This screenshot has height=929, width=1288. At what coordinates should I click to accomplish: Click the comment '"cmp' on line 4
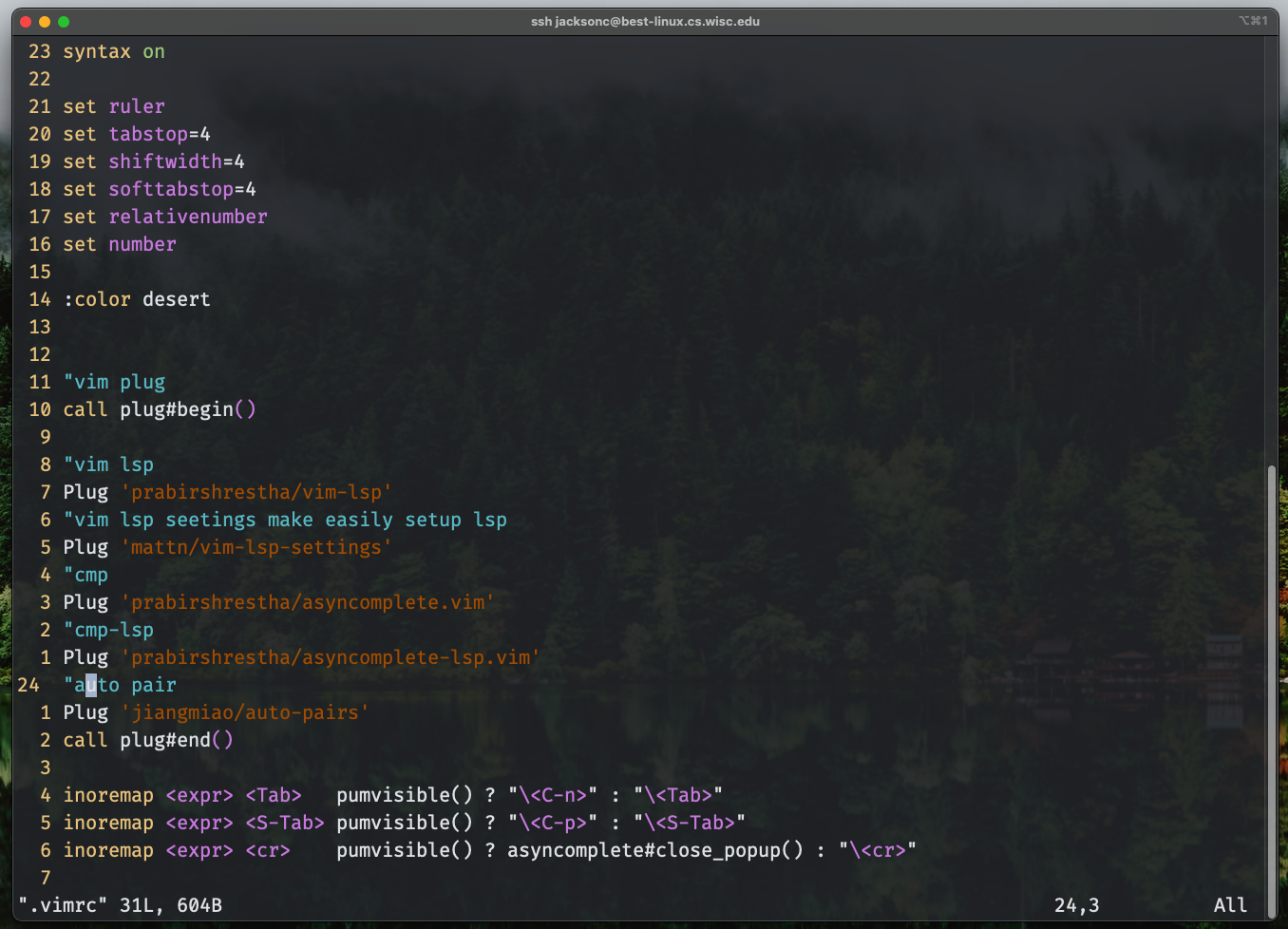(85, 575)
